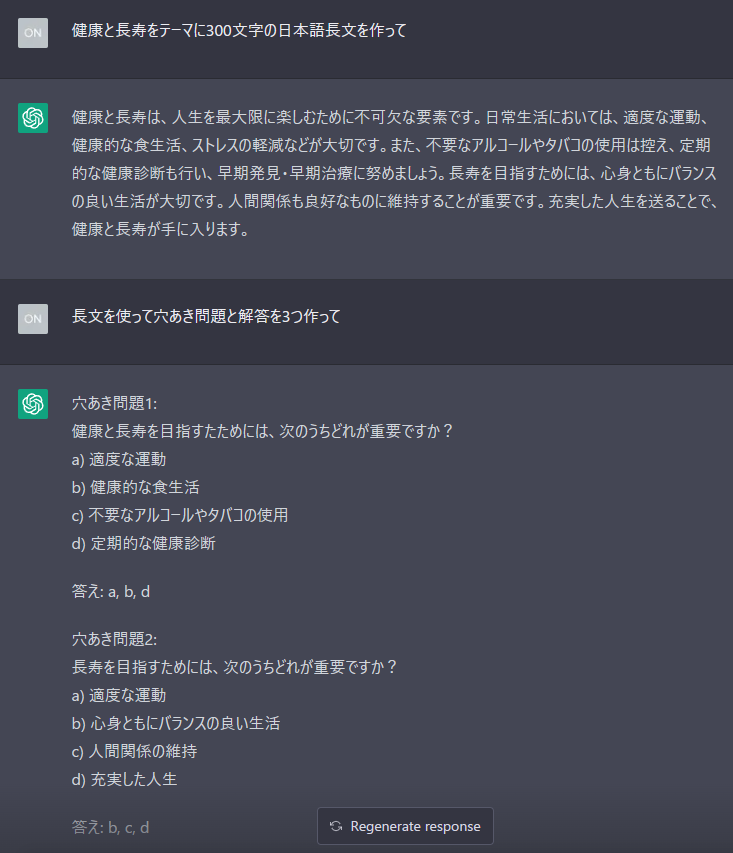The image size is (733, 853).
Task: Click the ON avatar beside the first prompt
Action: tap(33, 32)
